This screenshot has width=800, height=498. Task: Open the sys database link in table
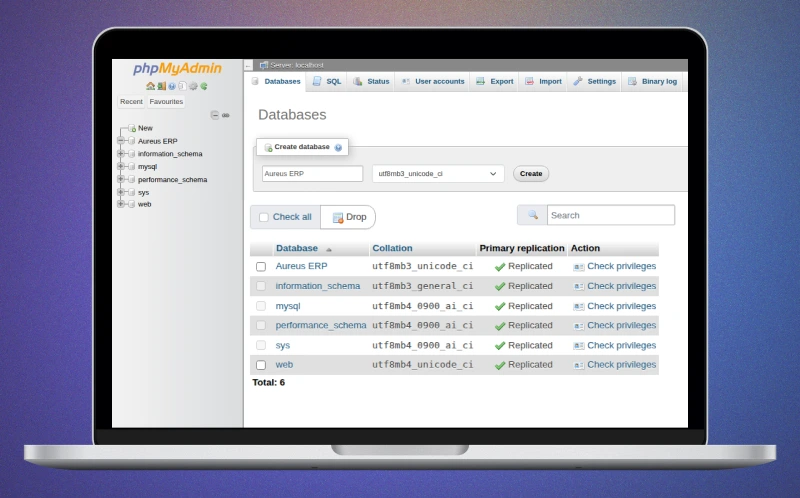click(x=283, y=345)
